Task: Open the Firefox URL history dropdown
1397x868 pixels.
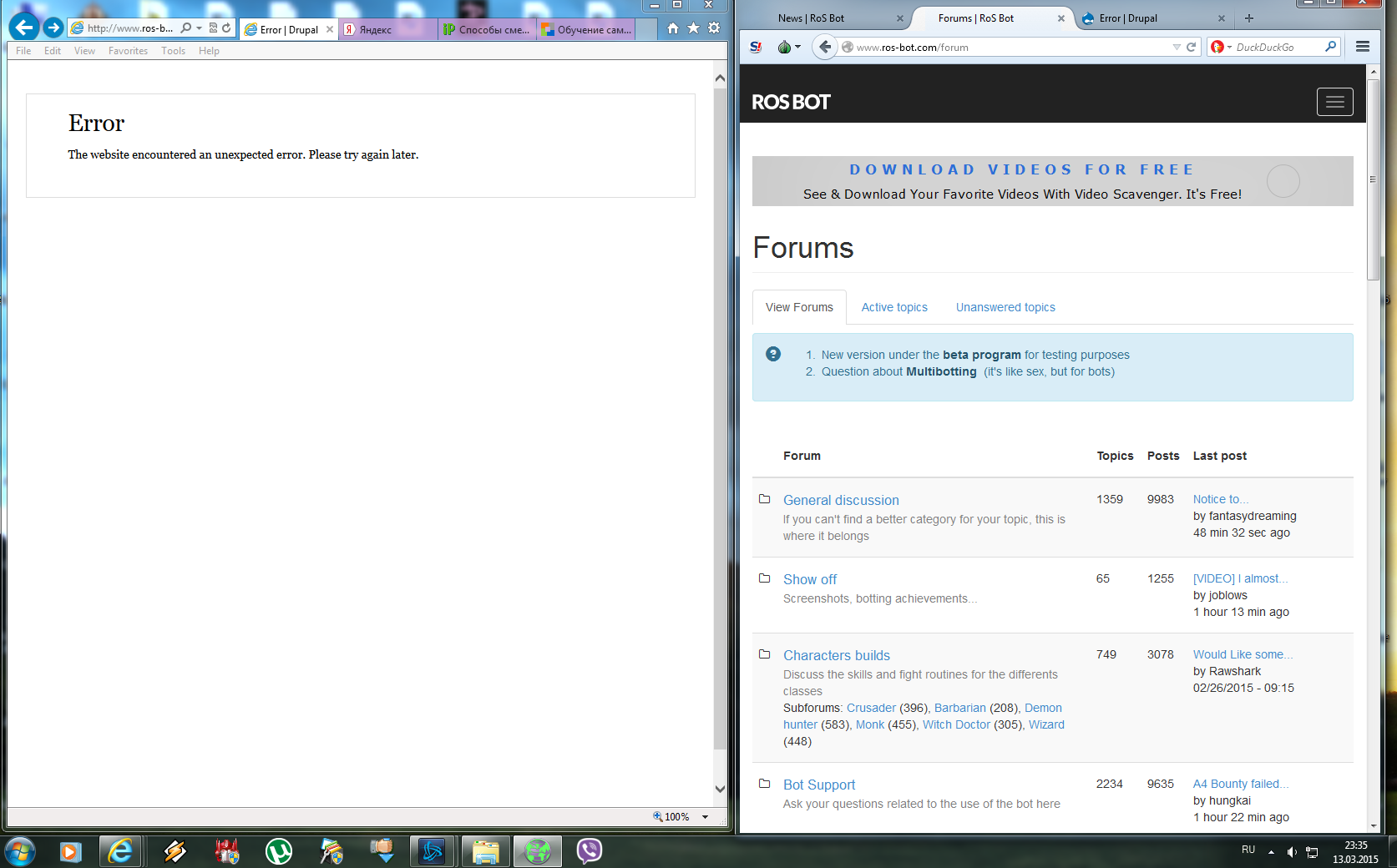Action: click(1177, 47)
